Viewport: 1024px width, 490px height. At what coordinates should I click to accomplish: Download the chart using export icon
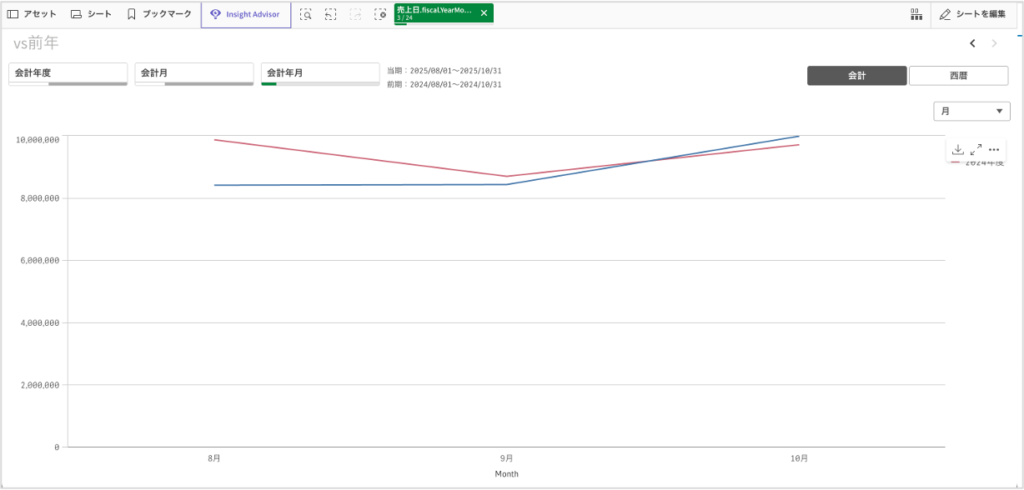click(x=957, y=149)
